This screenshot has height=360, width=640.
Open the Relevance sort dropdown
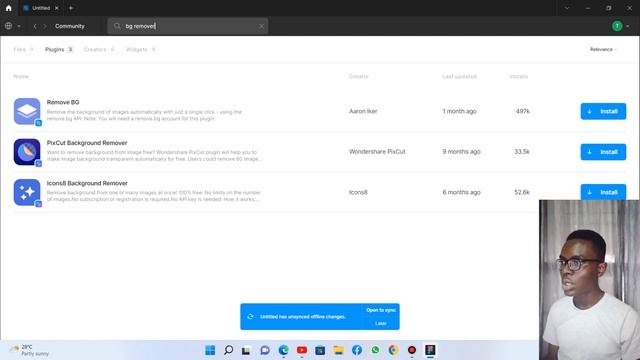[x=603, y=49]
